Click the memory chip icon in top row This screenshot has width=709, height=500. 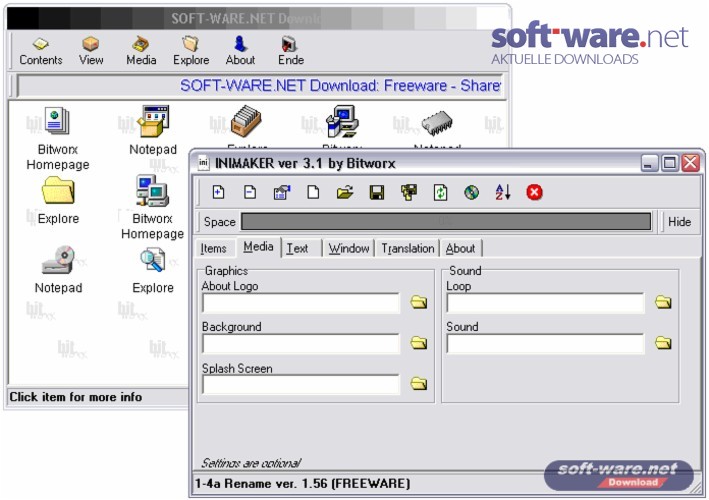click(x=437, y=123)
